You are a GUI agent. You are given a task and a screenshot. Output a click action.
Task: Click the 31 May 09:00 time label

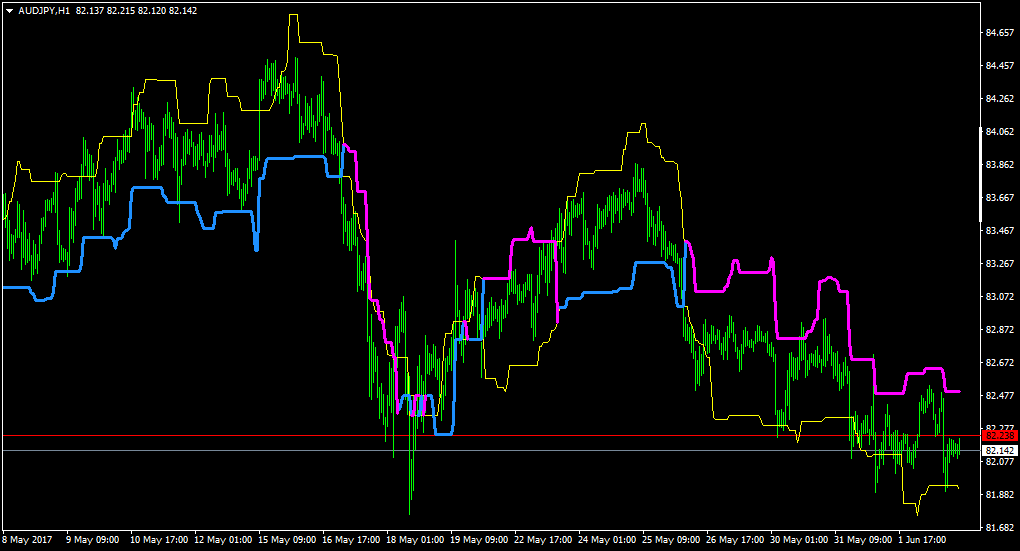pyautogui.click(x=863, y=540)
